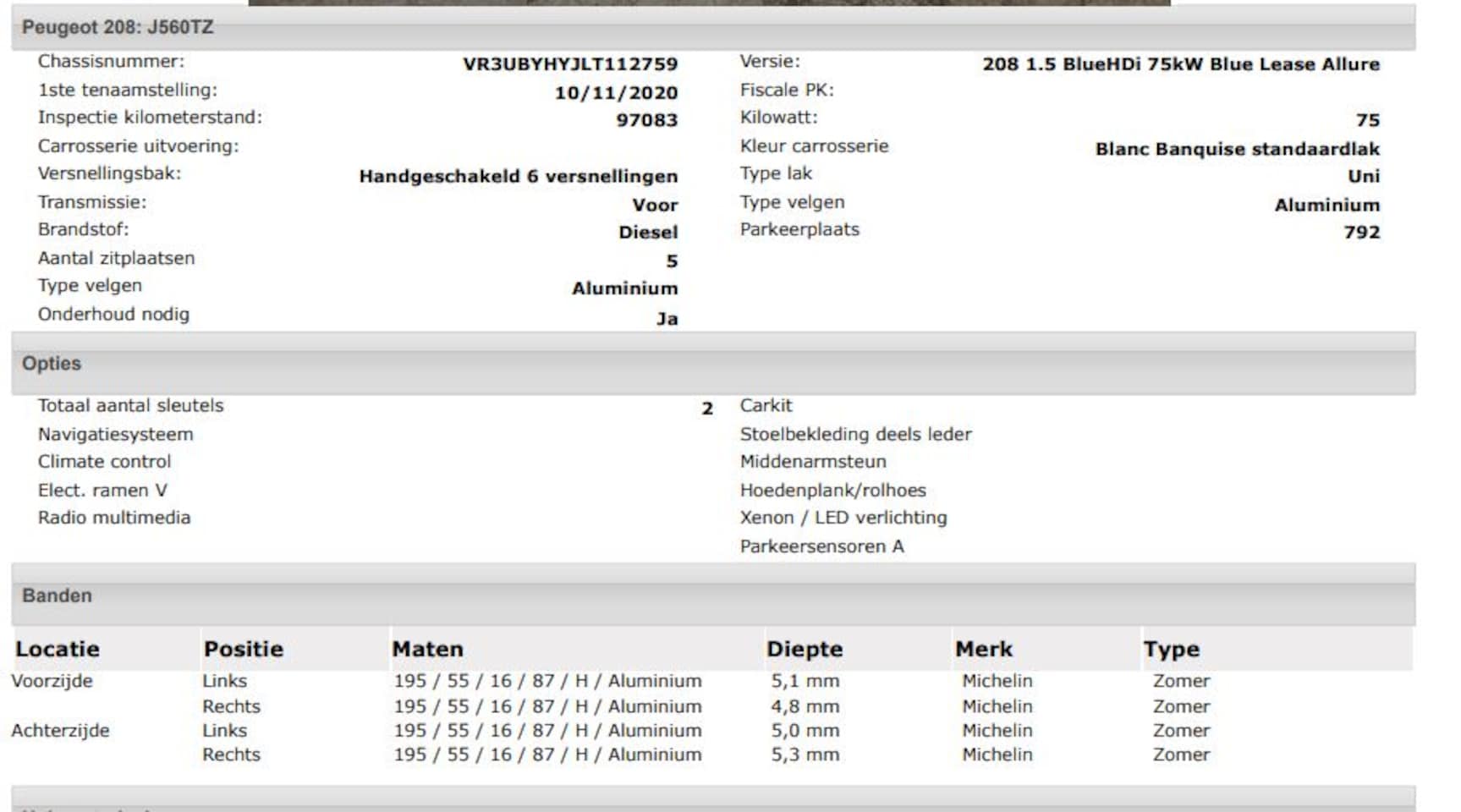The width and height of the screenshot is (1461, 812).
Task: Click the Navigatiesysteem option
Action: pyautogui.click(x=115, y=435)
